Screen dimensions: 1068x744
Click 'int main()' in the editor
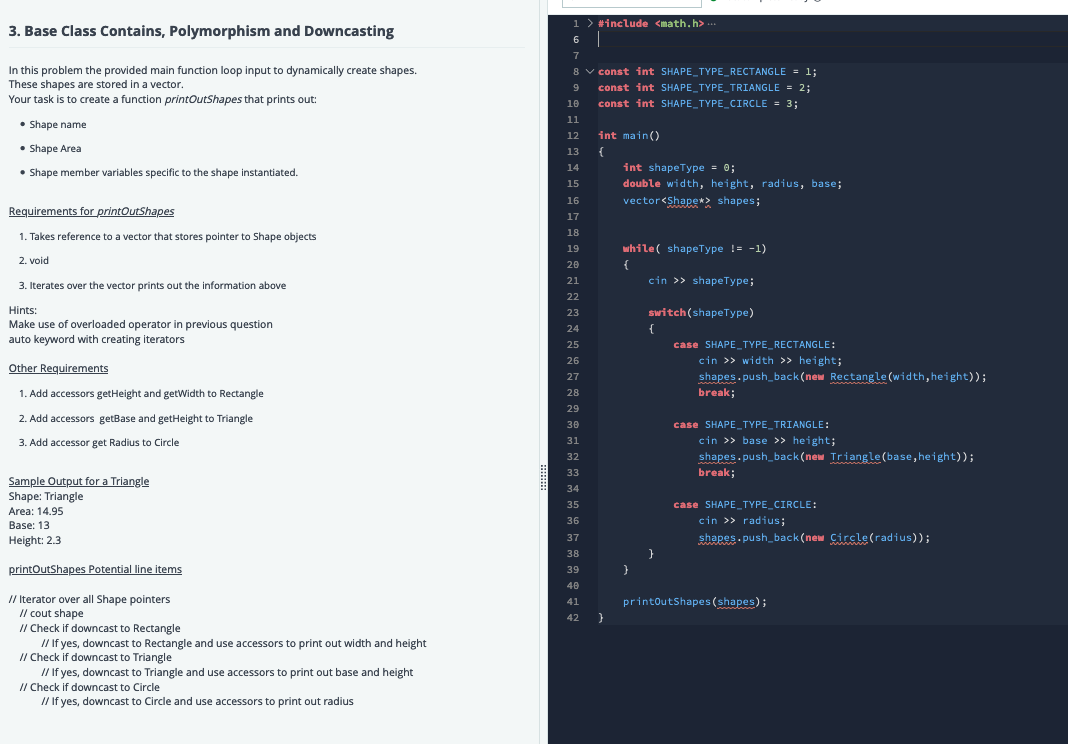coord(629,136)
